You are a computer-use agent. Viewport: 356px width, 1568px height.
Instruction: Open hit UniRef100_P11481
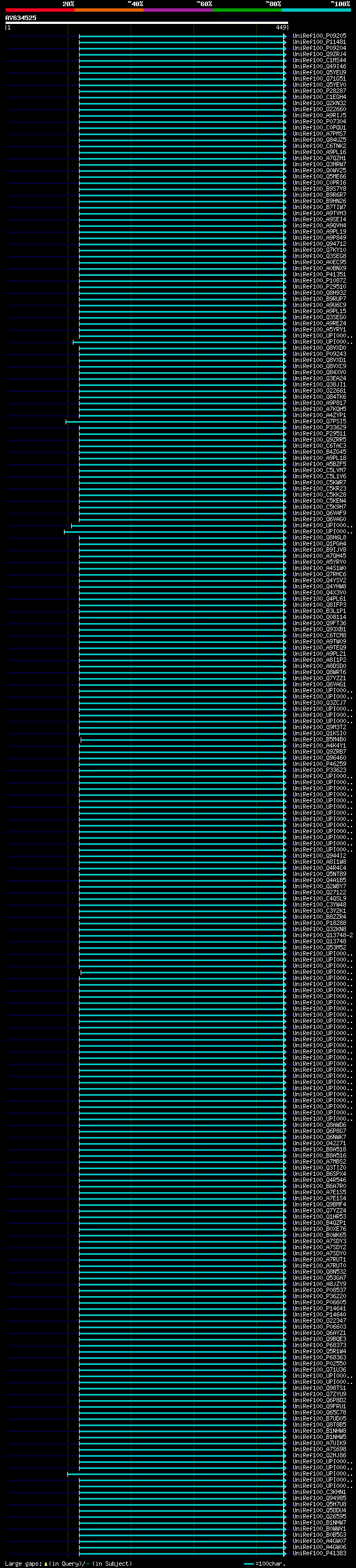[x=319, y=42]
